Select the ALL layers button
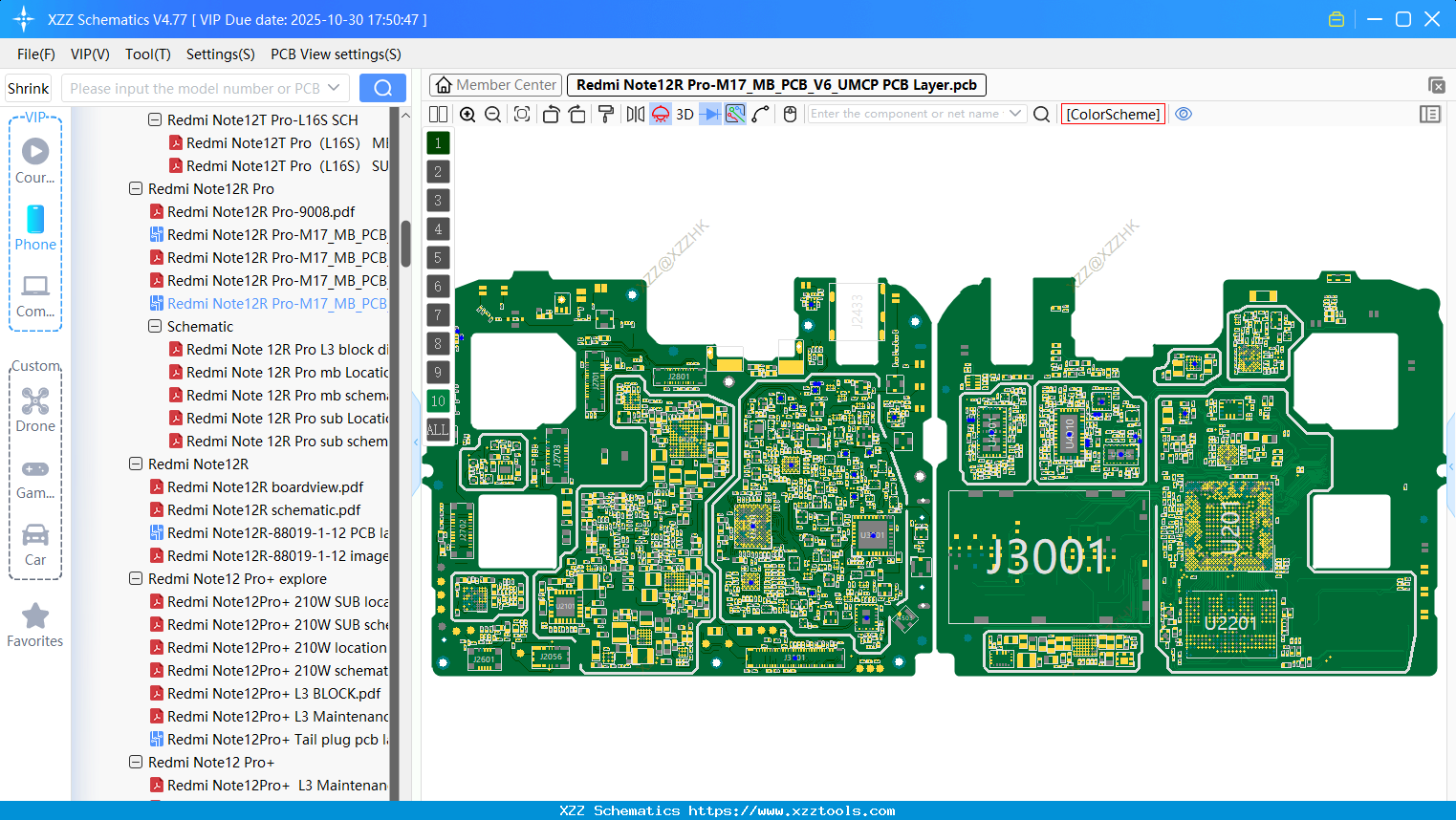1456x820 pixels. pyautogui.click(x=438, y=430)
